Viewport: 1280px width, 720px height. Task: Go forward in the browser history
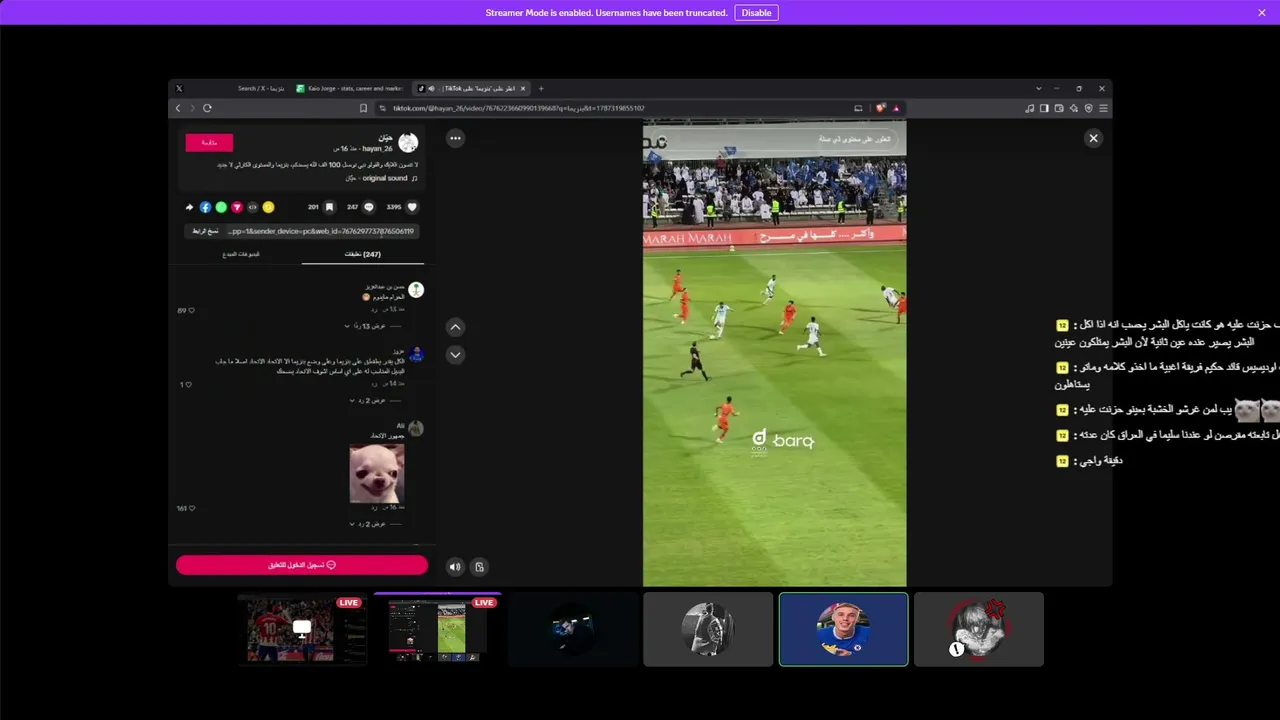pyautogui.click(x=192, y=108)
